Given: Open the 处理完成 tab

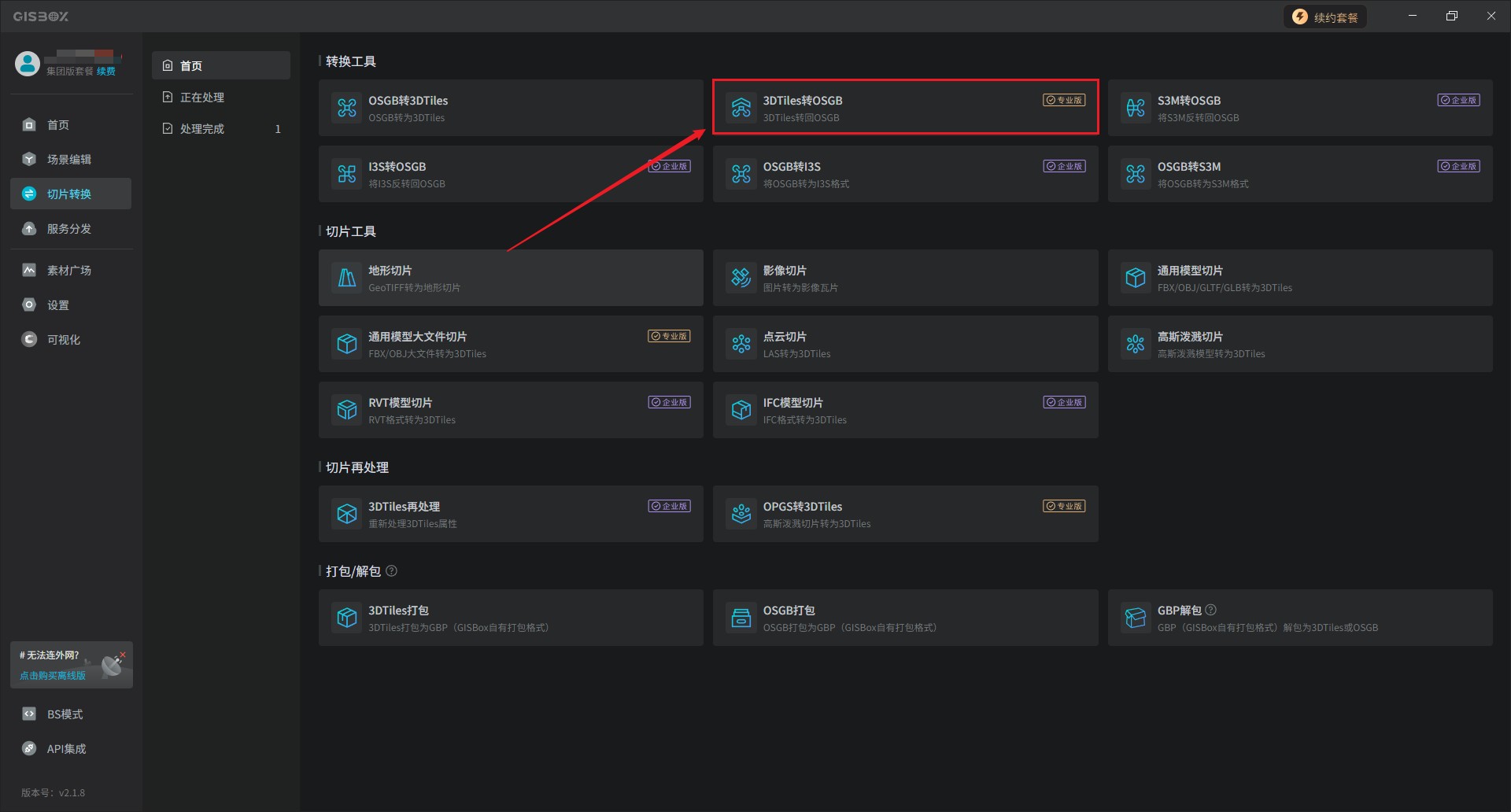Looking at the screenshot, I should [202, 129].
